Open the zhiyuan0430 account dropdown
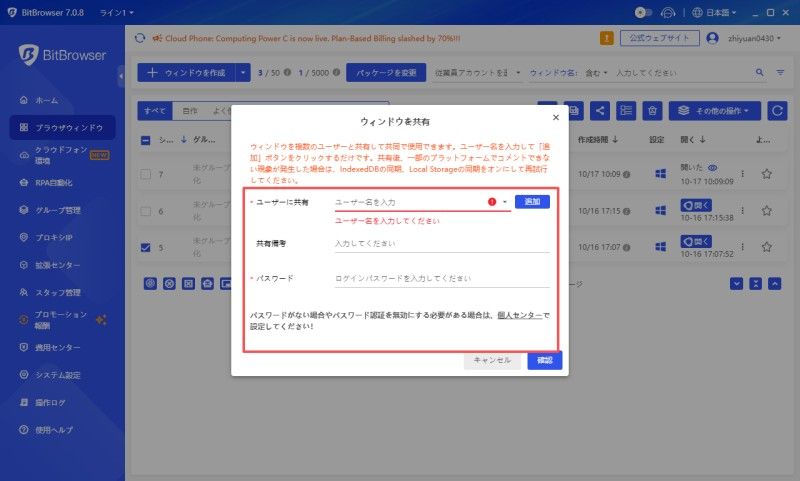Image resolution: width=800 pixels, height=481 pixels. [x=754, y=38]
